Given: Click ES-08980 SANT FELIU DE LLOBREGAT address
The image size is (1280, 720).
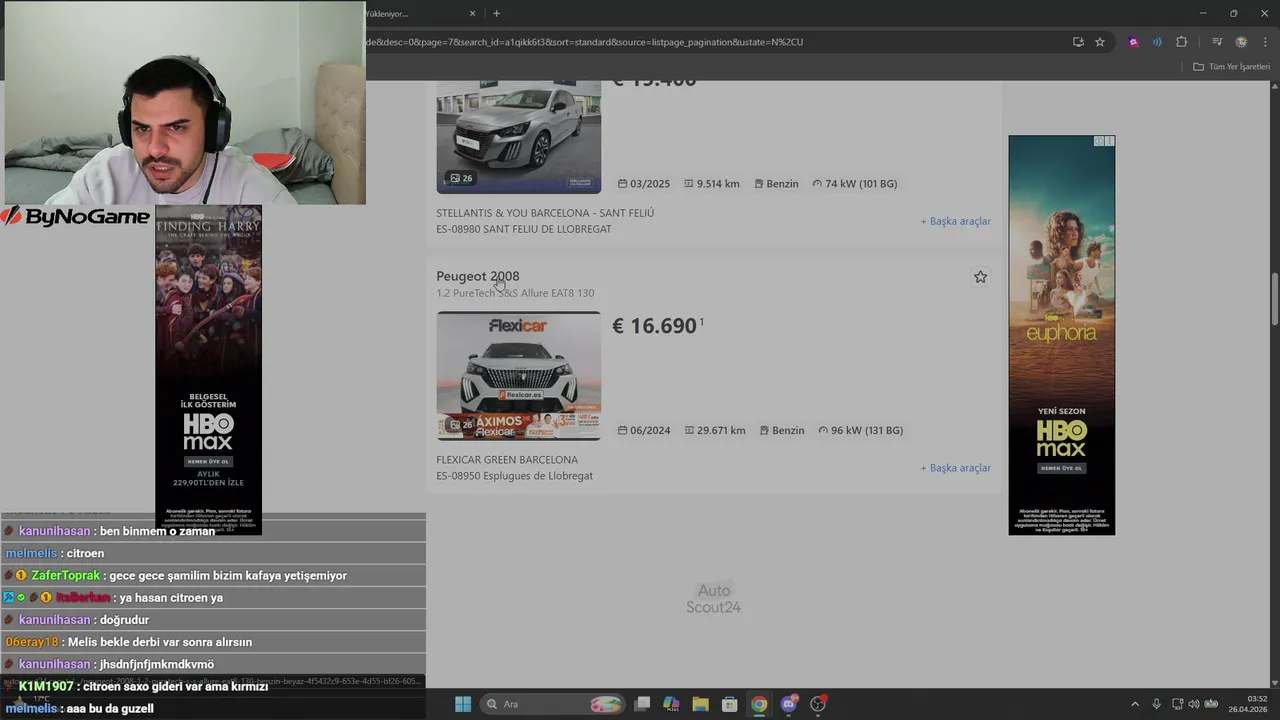Looking at the screenshot, I should pos(524,229).
